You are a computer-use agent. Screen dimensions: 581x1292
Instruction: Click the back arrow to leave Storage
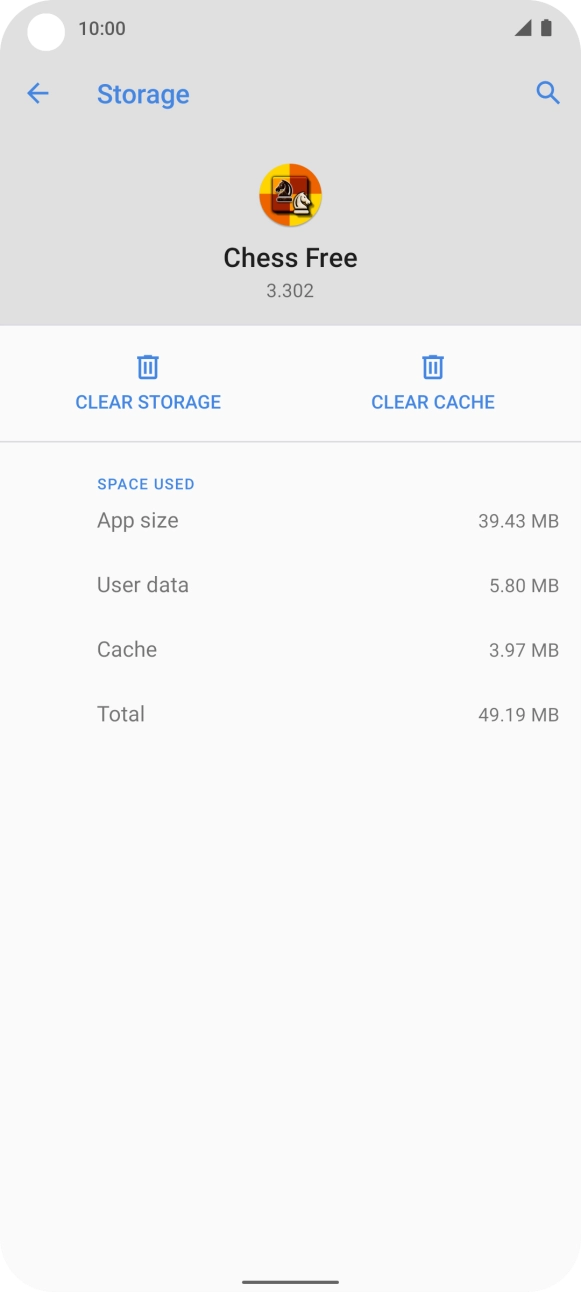click(38, 93)
